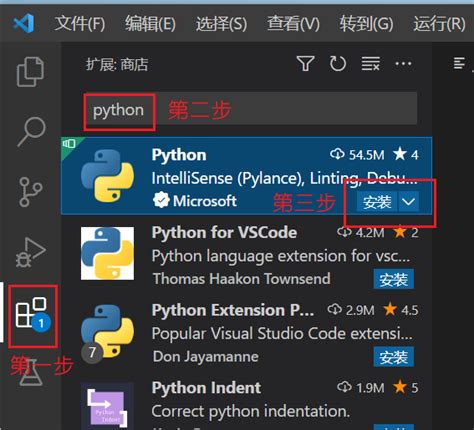Click the editor outline icon at top right

pos(459,63)
